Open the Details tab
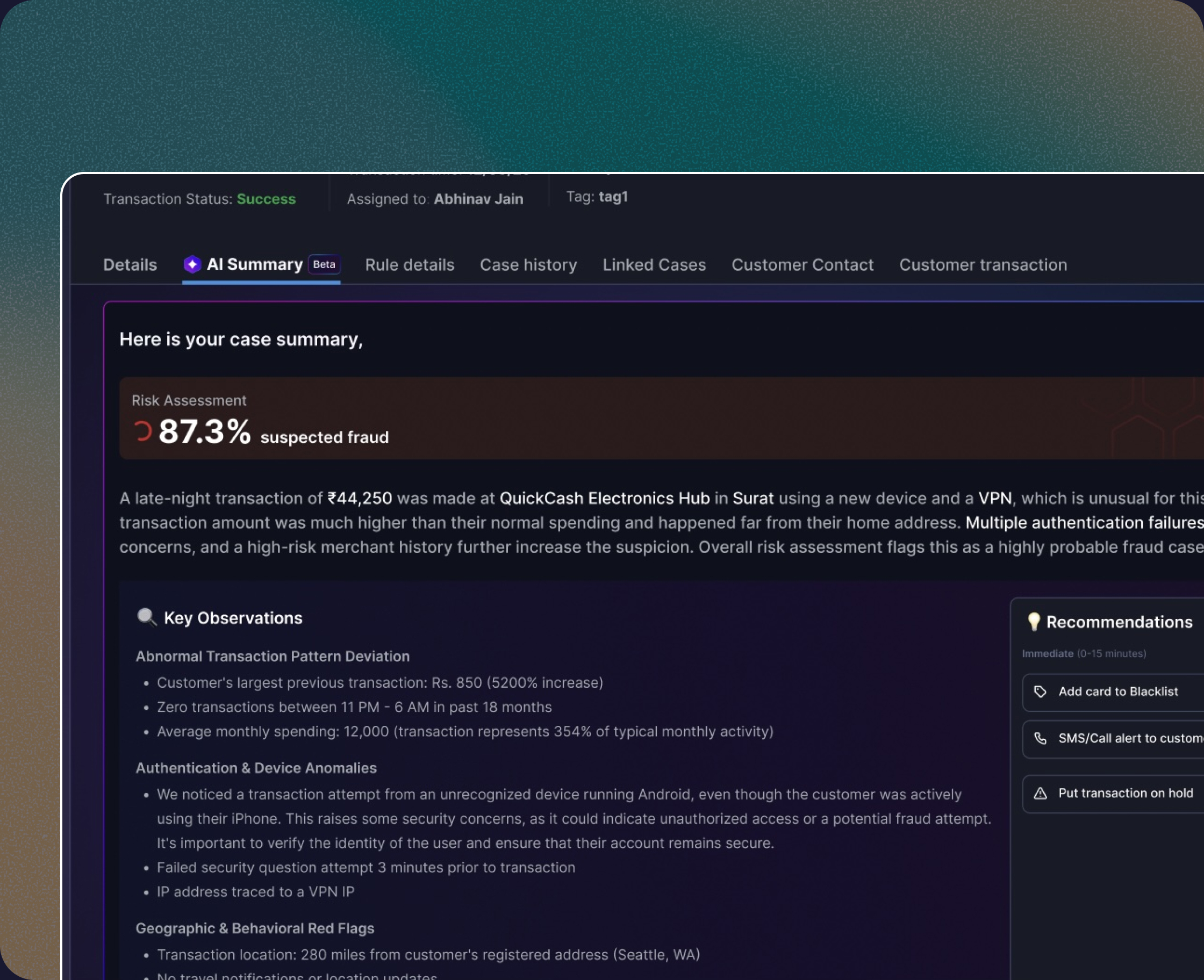 [130, 265]
